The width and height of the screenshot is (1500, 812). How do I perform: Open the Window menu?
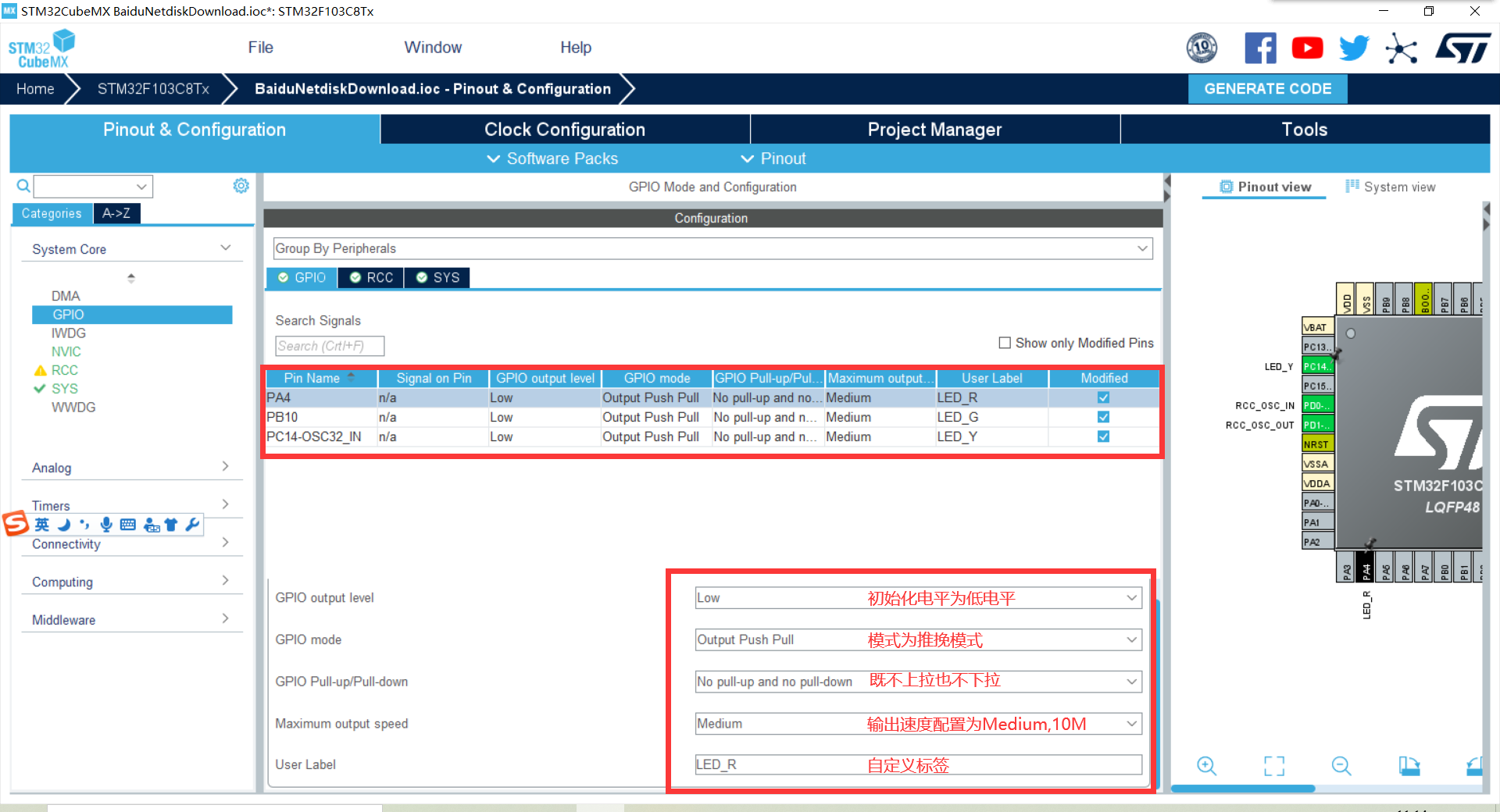433,48
